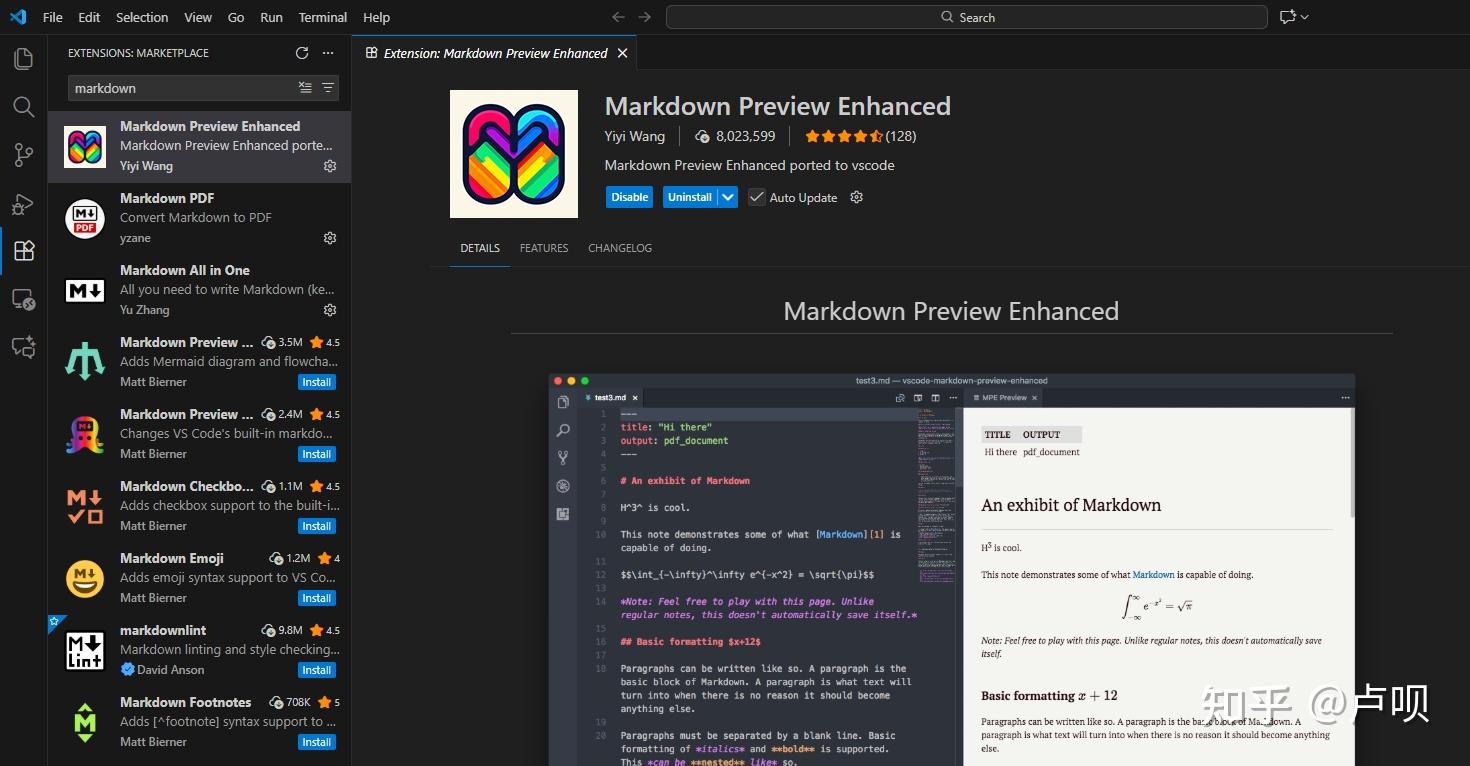
Task: Install Markdown Preview Mermaid Support extension
Action: [317, 382]
